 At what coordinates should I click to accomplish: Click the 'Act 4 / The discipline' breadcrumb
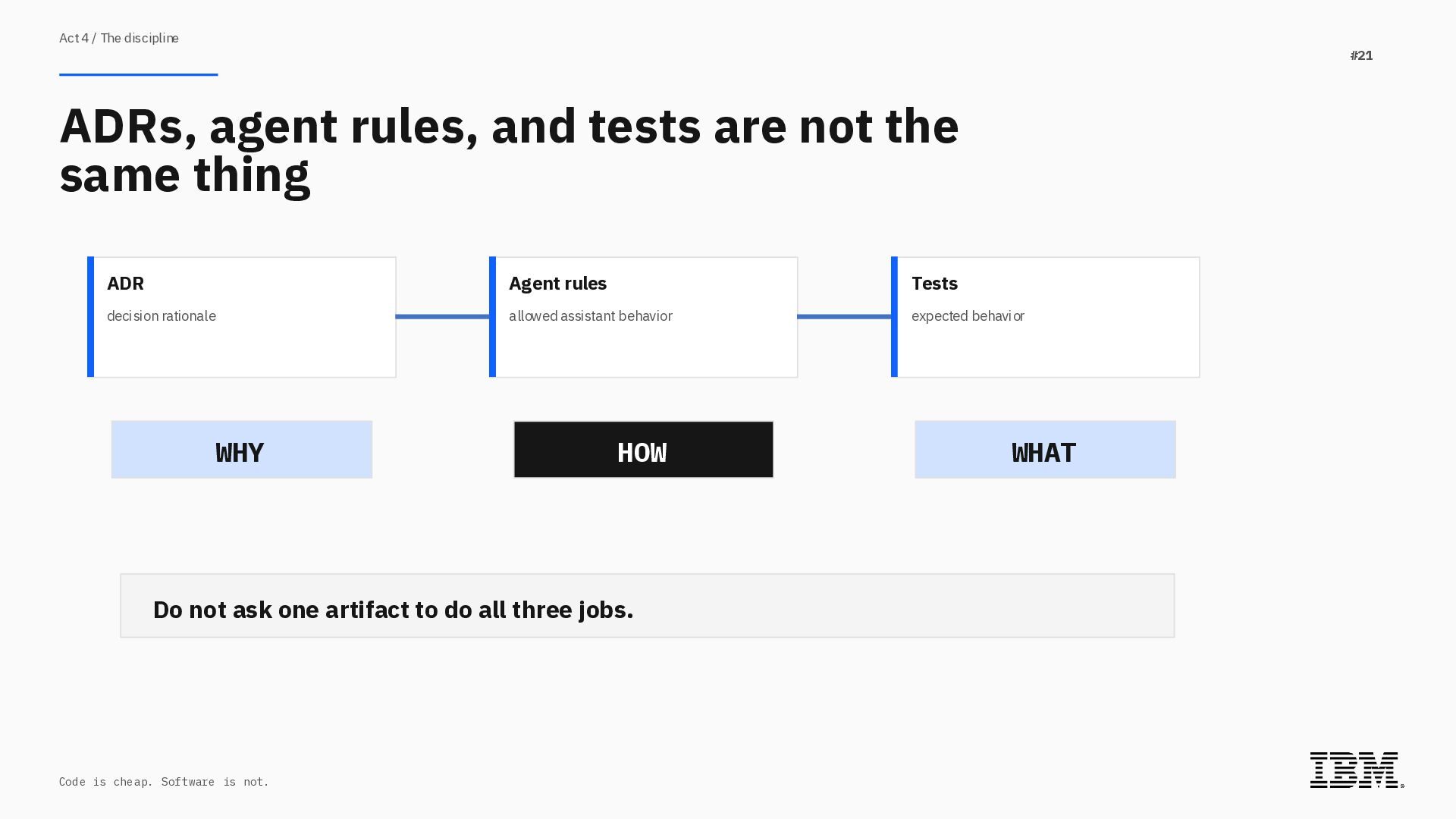[x=119, y=38]
